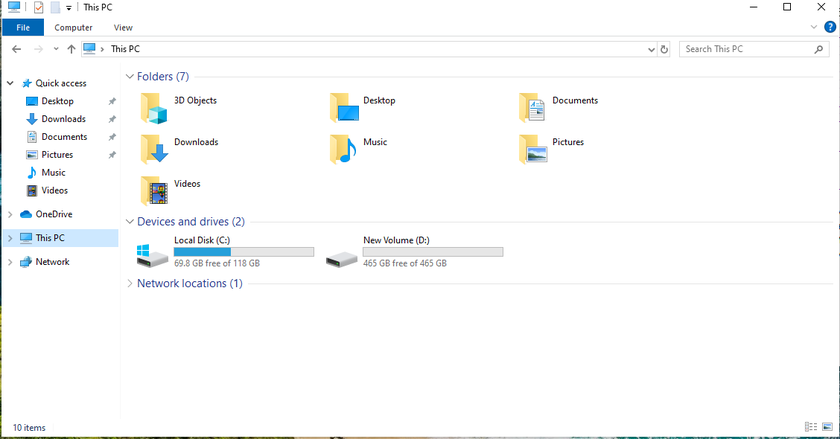Viewport: 840px width, 439px height.
Task: Switch to Details view in status bar
Action: coord(811,427)
